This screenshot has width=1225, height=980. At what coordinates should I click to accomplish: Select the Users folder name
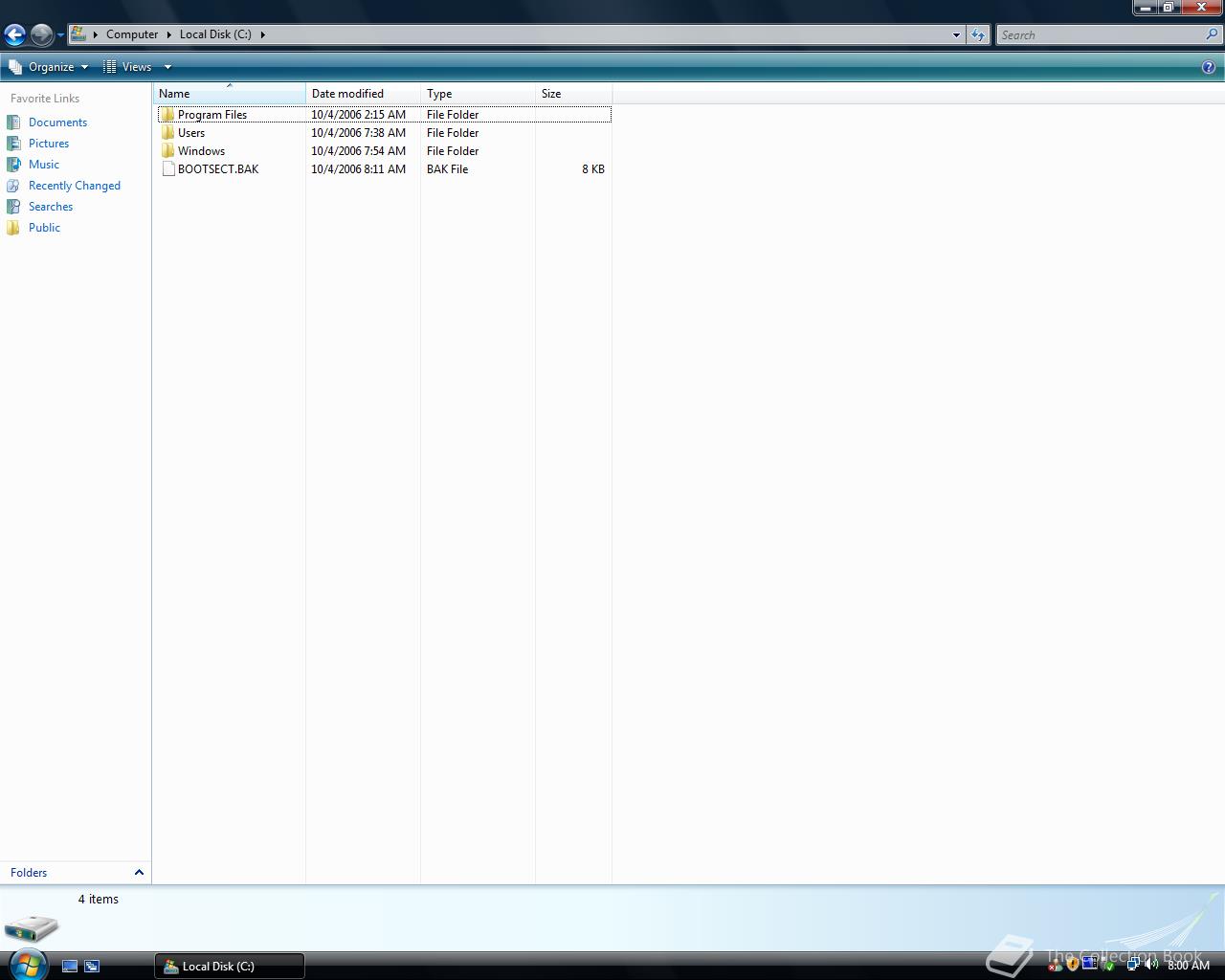(x=191, y=133)
